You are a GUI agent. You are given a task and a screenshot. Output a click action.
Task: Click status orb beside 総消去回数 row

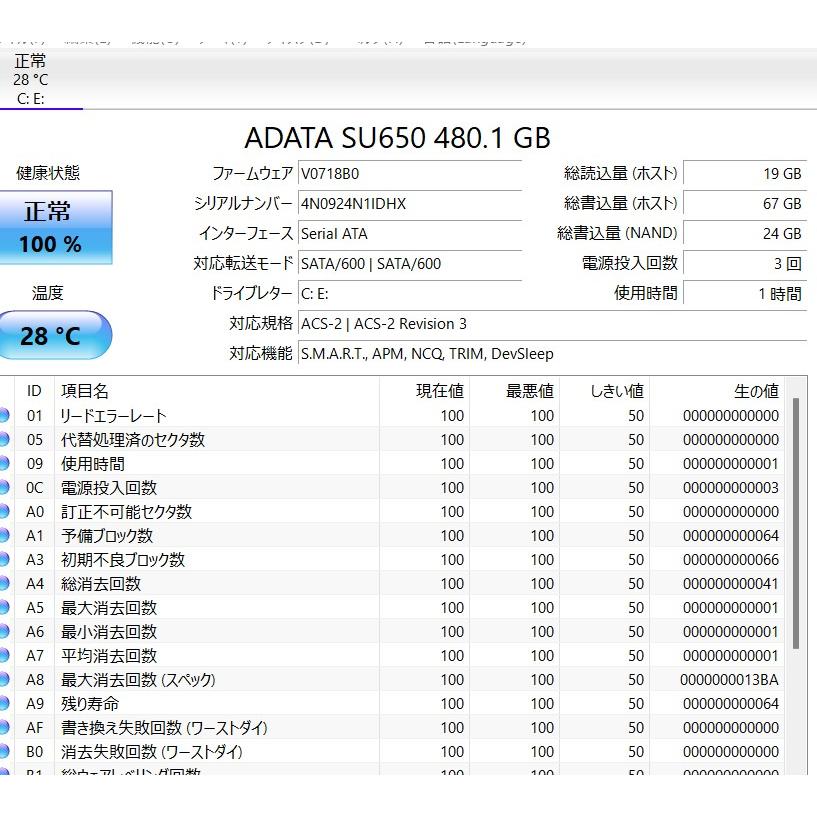pyautogui.click(x=3, y=584)
